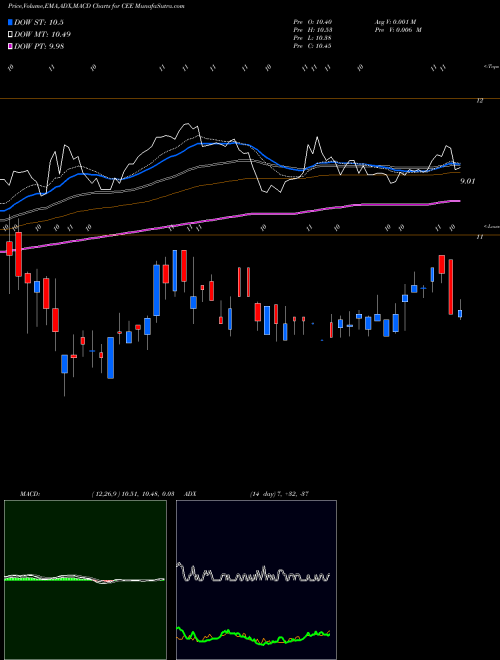Viewport: 500px width, 660px height.
Task: Click the 'Pre H: 10.53' high value
Action: click(x=312, y=30)
